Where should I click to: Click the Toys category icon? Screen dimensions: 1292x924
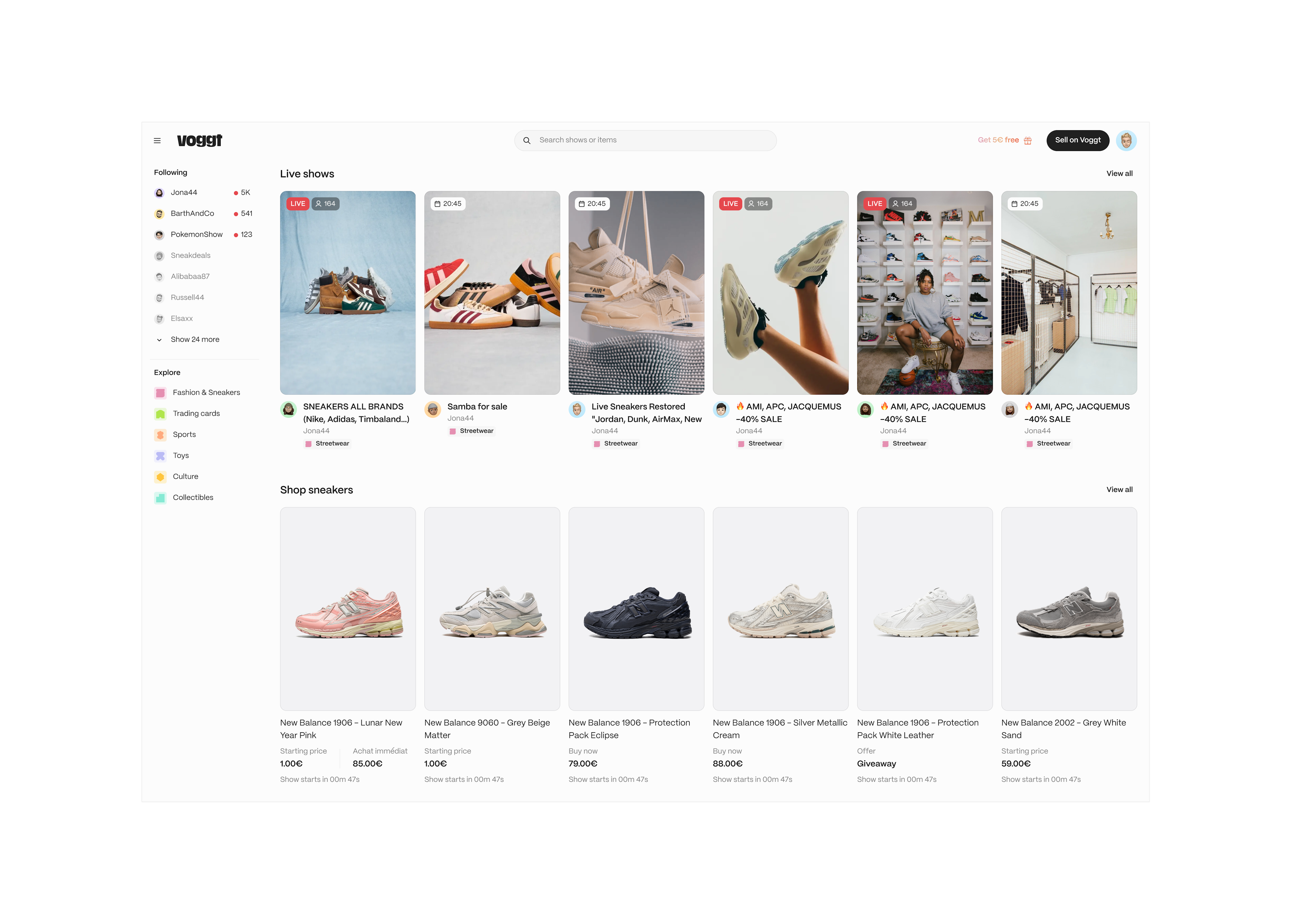click(x=160, y=456)
